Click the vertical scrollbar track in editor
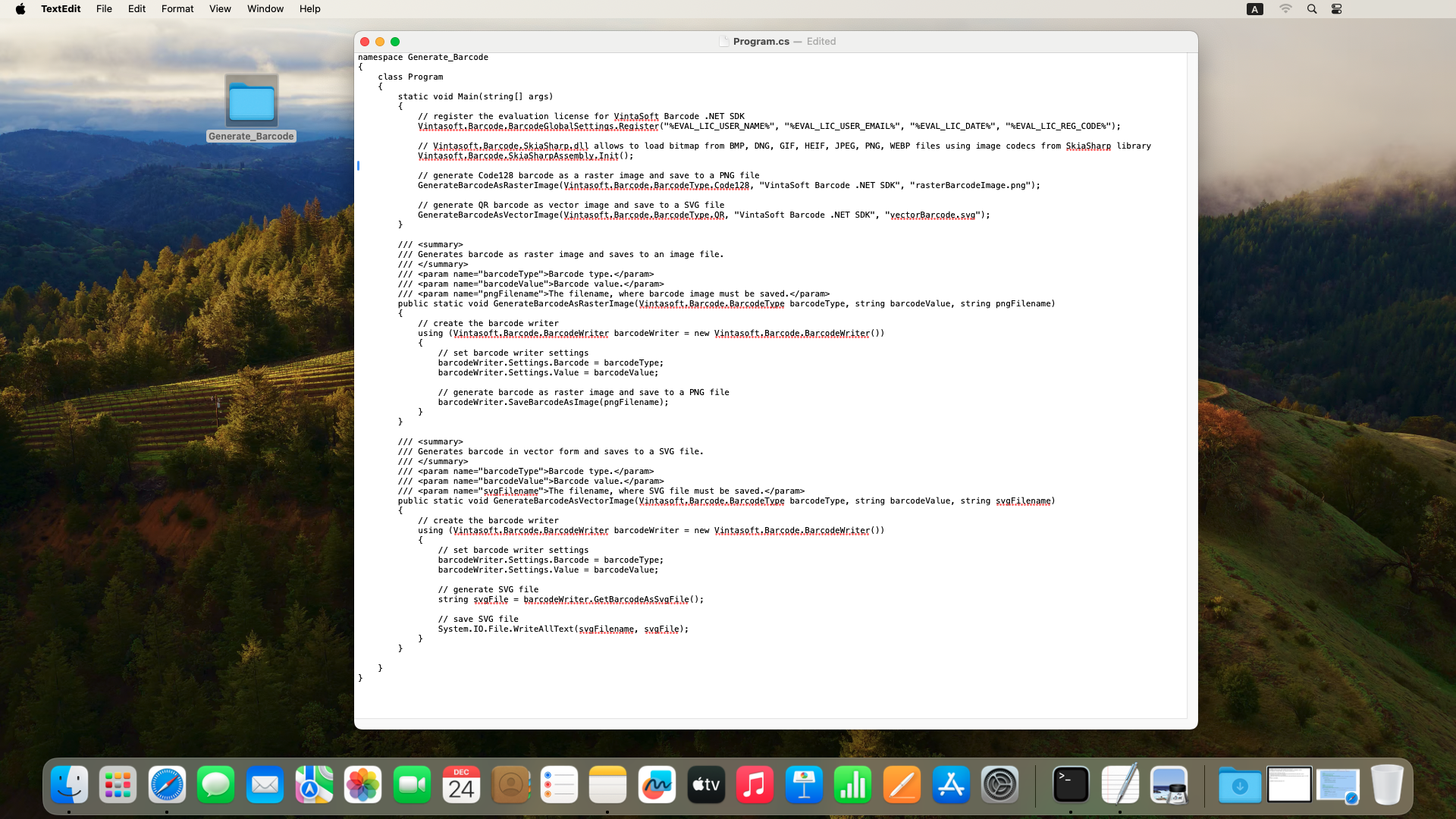 pyautogui.click(x=1192, y=379)
